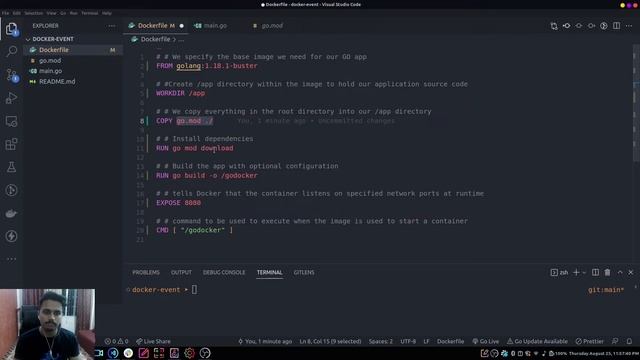Viewport: 640px width, 360px height.
Task: Show additional activity bar views
Action: (11, 259)
